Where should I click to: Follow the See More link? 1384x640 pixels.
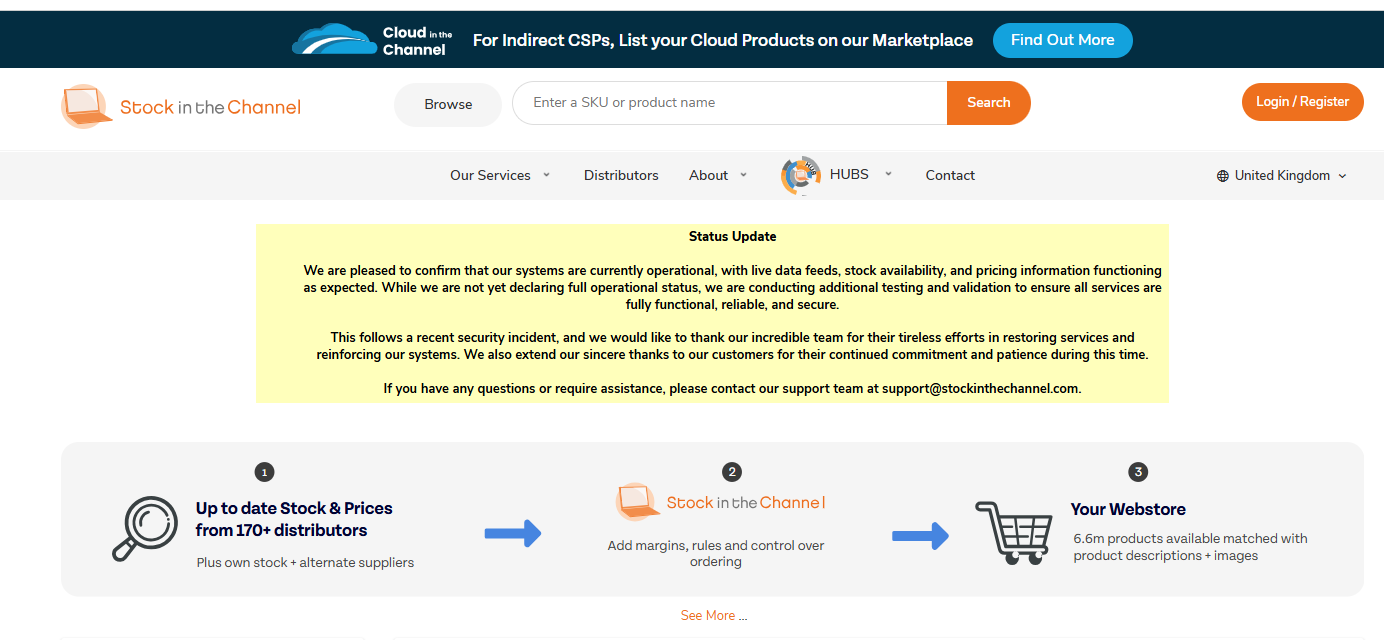(x=713, y=615)
